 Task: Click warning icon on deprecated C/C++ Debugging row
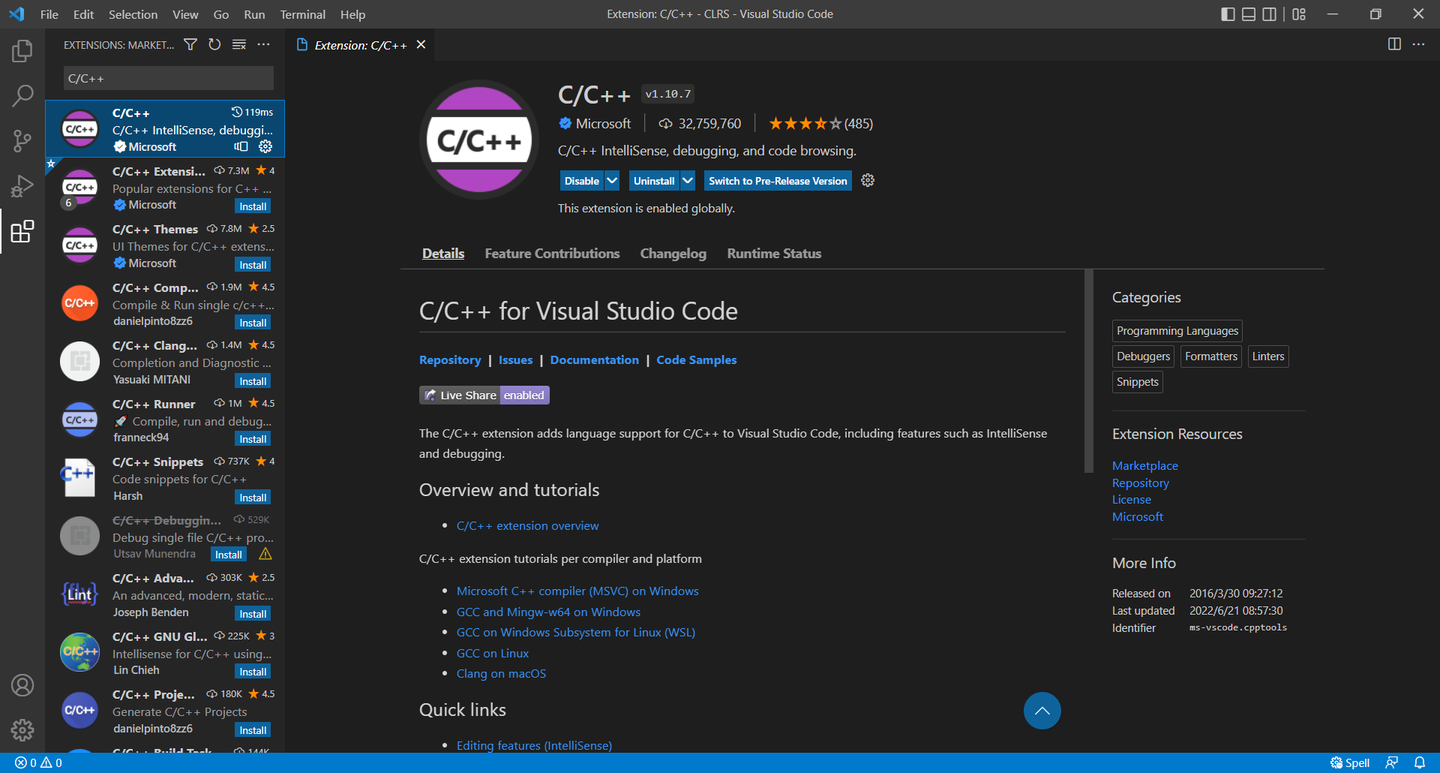[265, 554]
